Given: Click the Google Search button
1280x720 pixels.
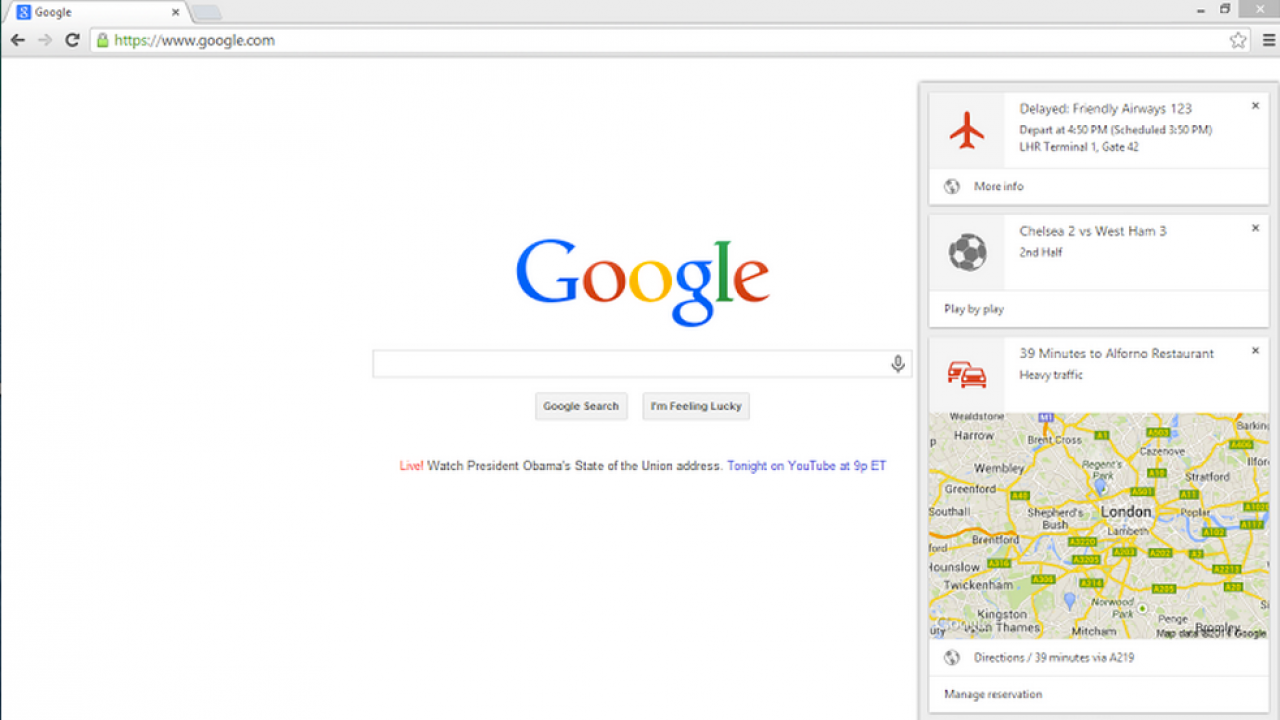Looking at the screenshot, I should click(581, 406).
